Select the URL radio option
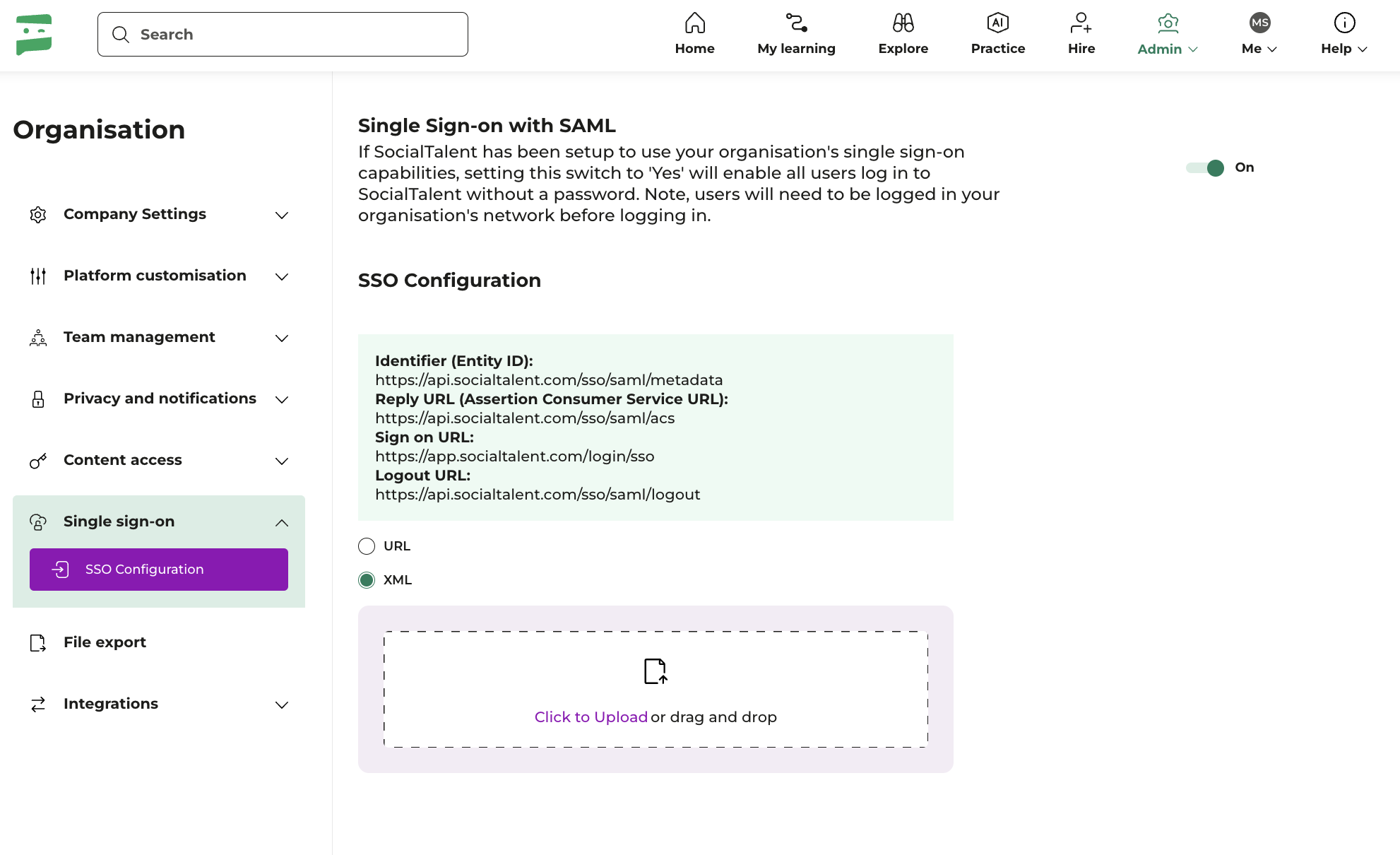Viewport: 1400px width, 855px height. point(367,546)
